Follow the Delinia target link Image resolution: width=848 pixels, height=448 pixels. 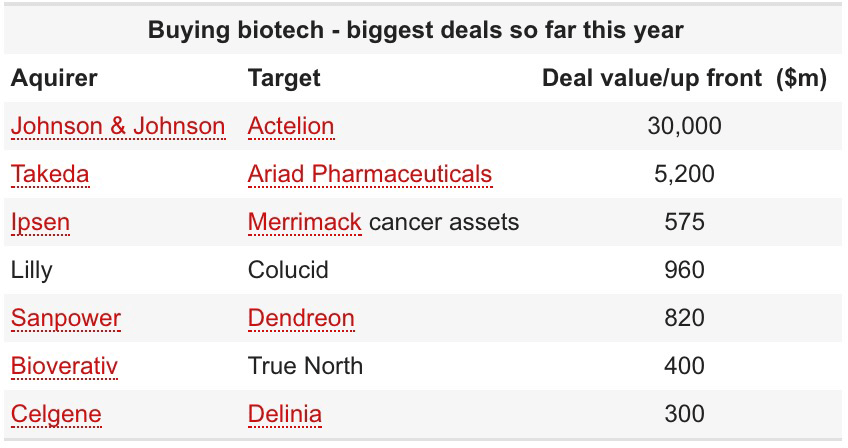point(285,414)
